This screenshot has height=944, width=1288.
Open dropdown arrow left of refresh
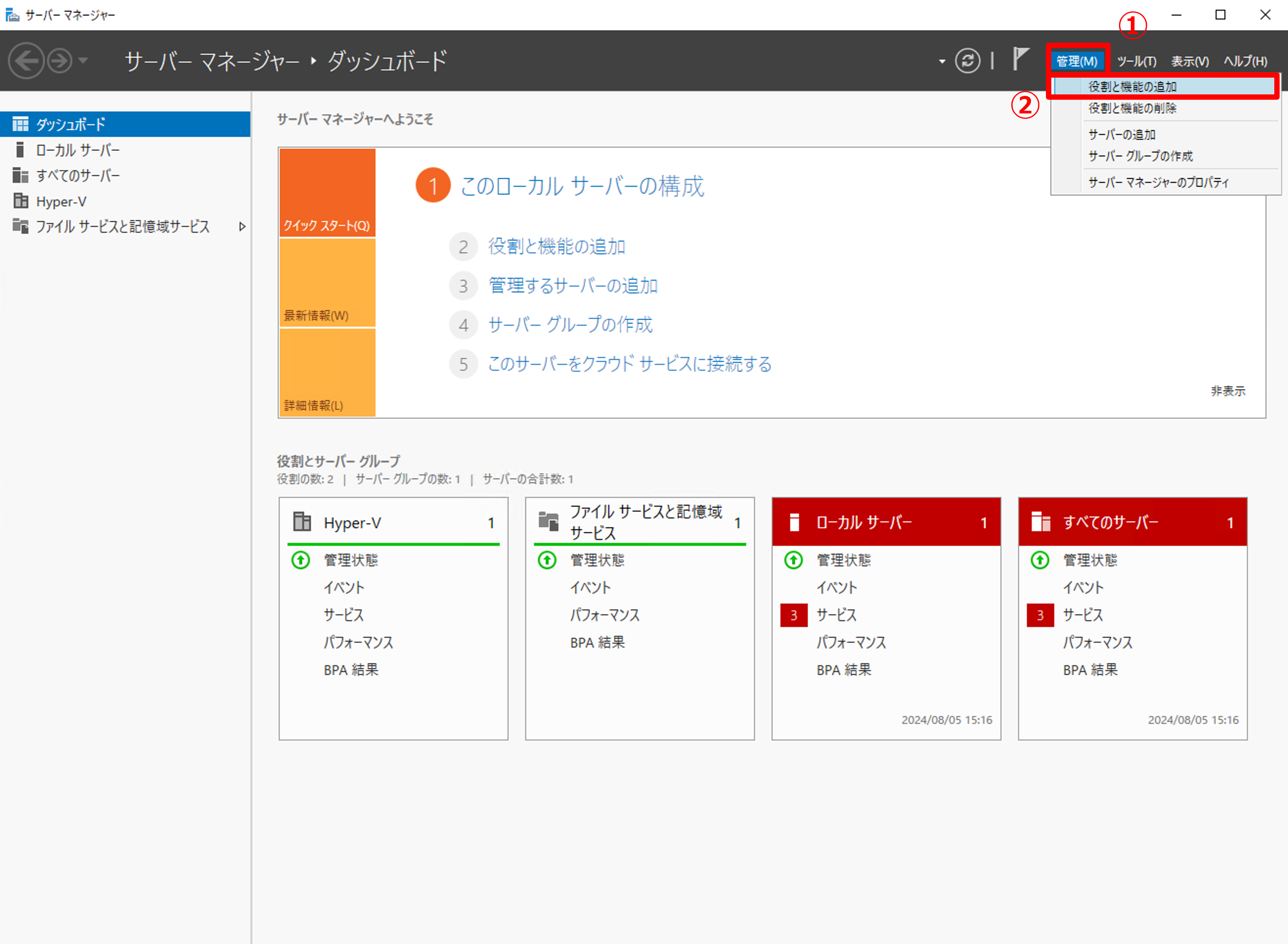(x=942, y=61)
